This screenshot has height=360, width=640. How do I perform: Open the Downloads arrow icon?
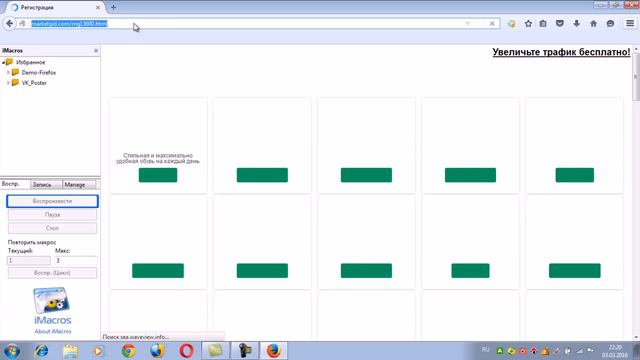(x=576, y=24)
